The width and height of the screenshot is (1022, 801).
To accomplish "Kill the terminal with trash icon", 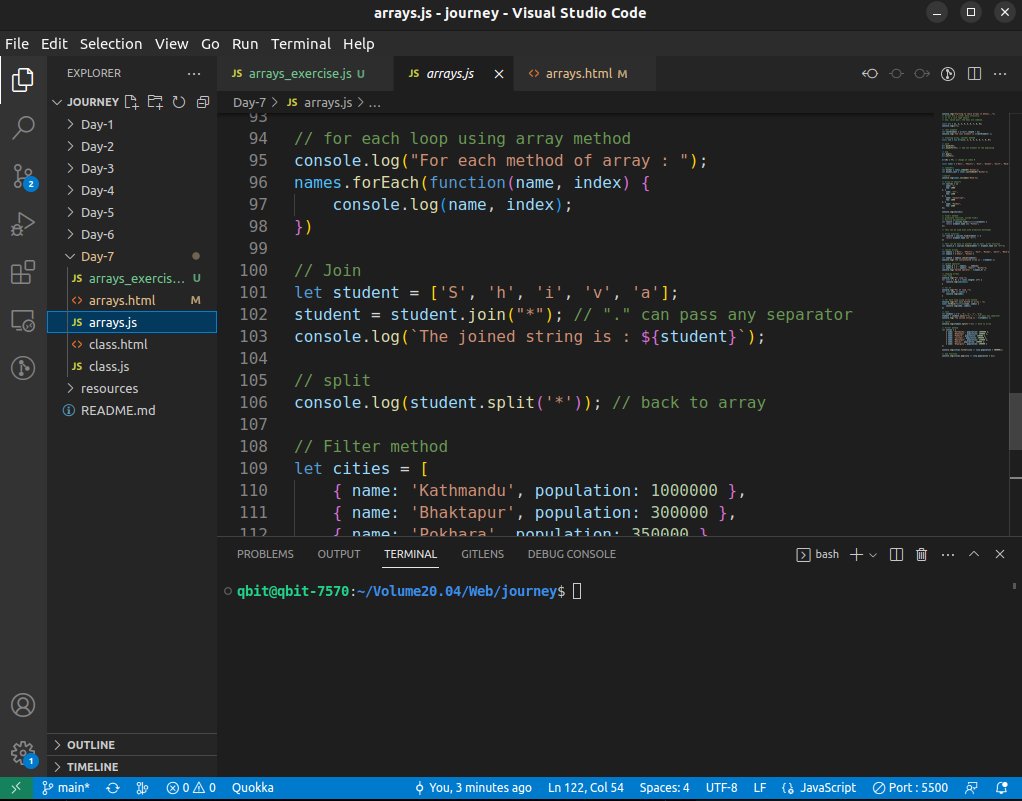I will pyautogui.click(x=922, y=555).
